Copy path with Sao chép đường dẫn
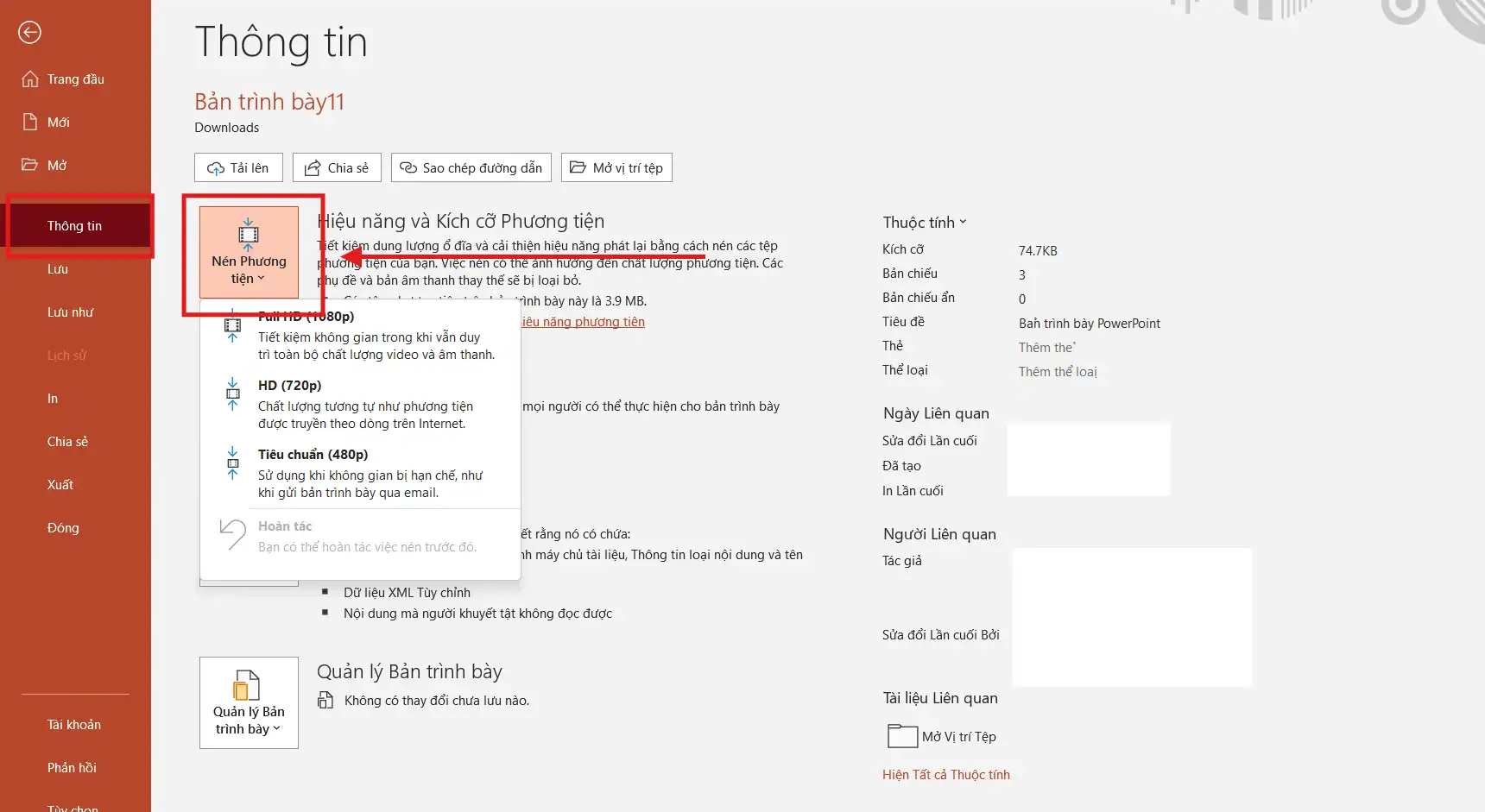 471,168
